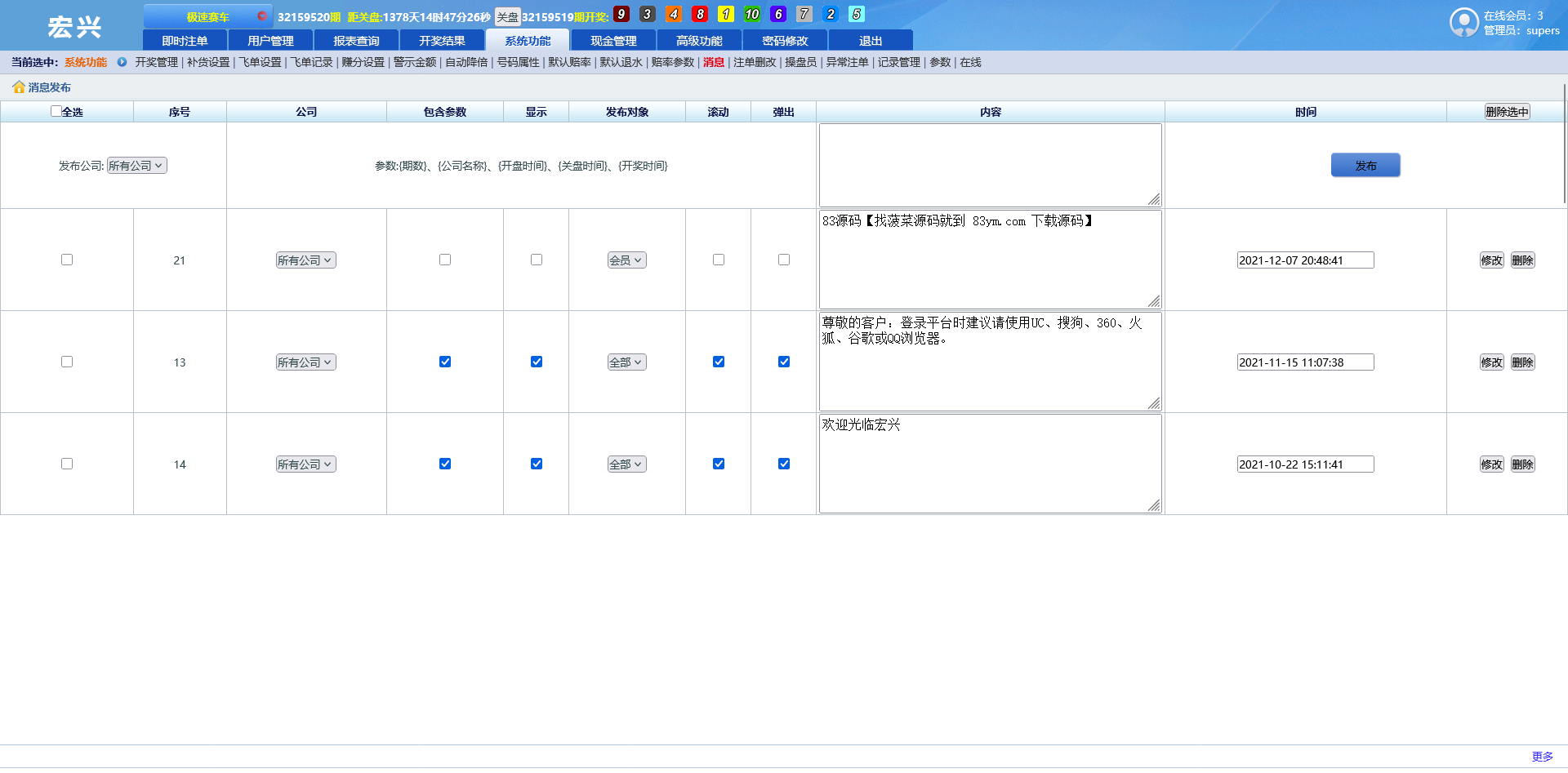Image resolution: width=1568 pixels, height=773 pixels.
Task: Uncheck 滚动 for message 14
Action: pyautogui.click(x=719, y=464)
